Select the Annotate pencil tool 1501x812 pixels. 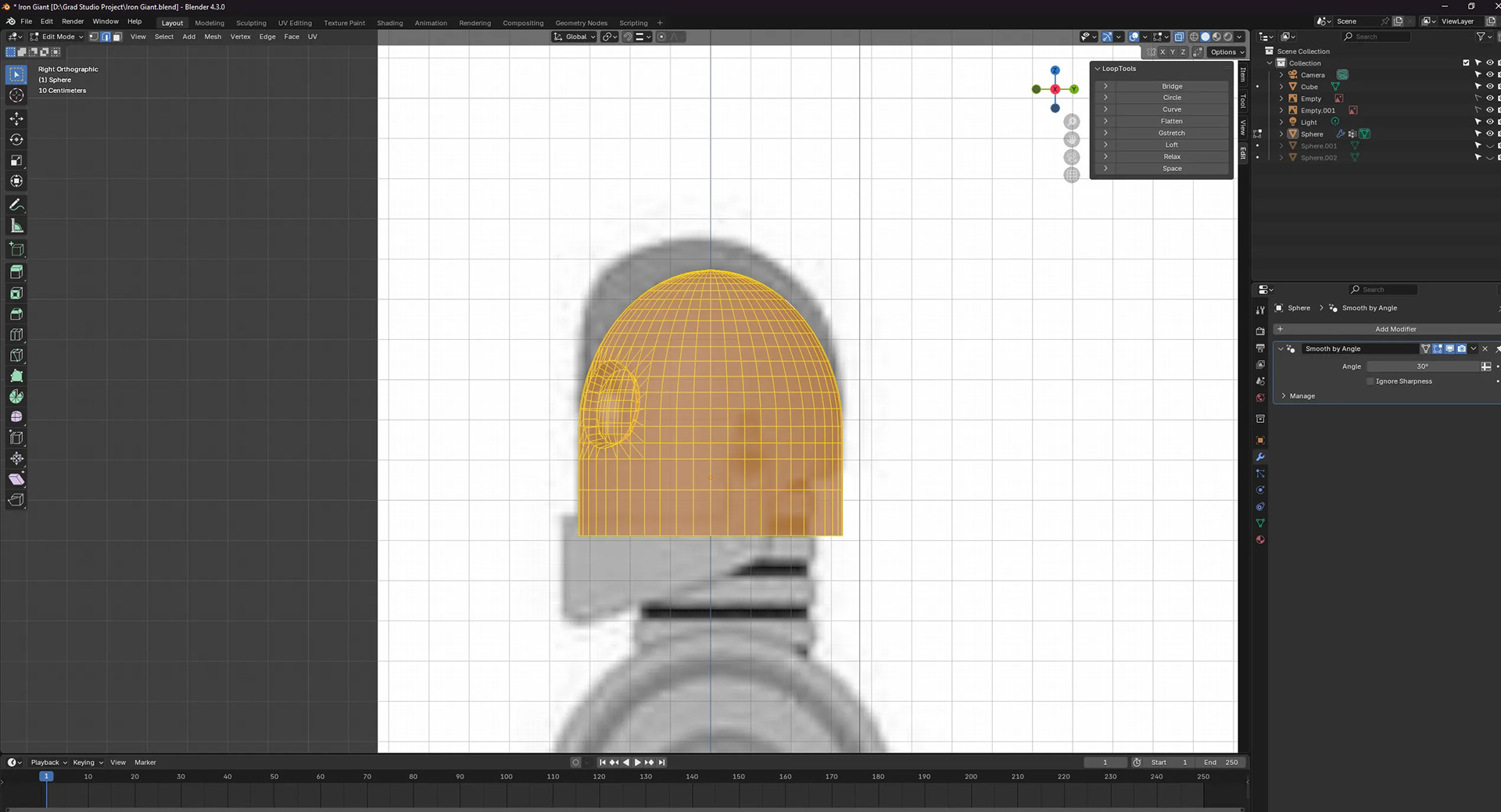[16, 205]
